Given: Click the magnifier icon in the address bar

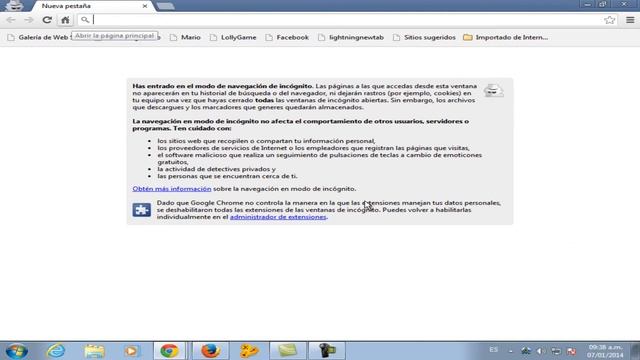Looking at the screenshot, I should [85, 20].
